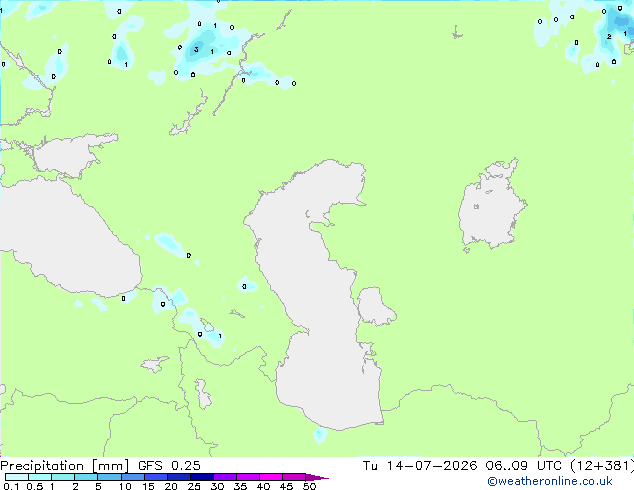Click the '25' legend scale label
The image size is (634, 490).
[194, 486]
